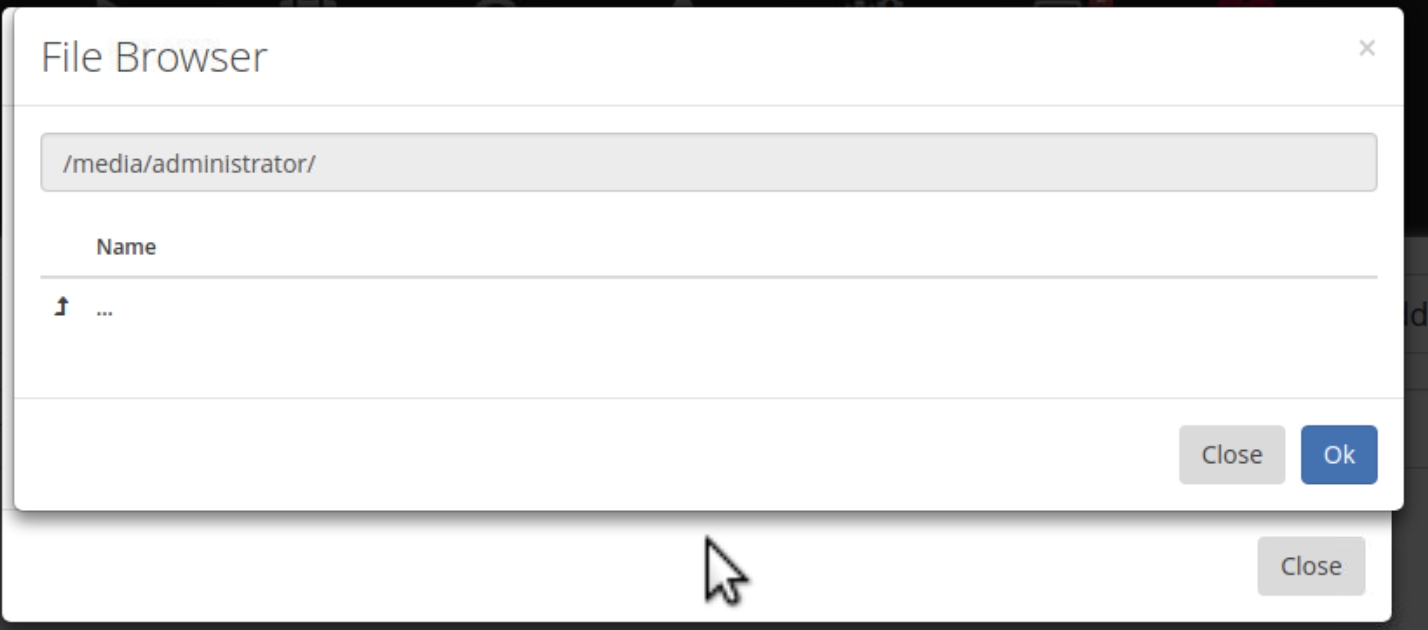Close the File Browser via top-right X
The image size is (1428, 630).
point(1366,48)
